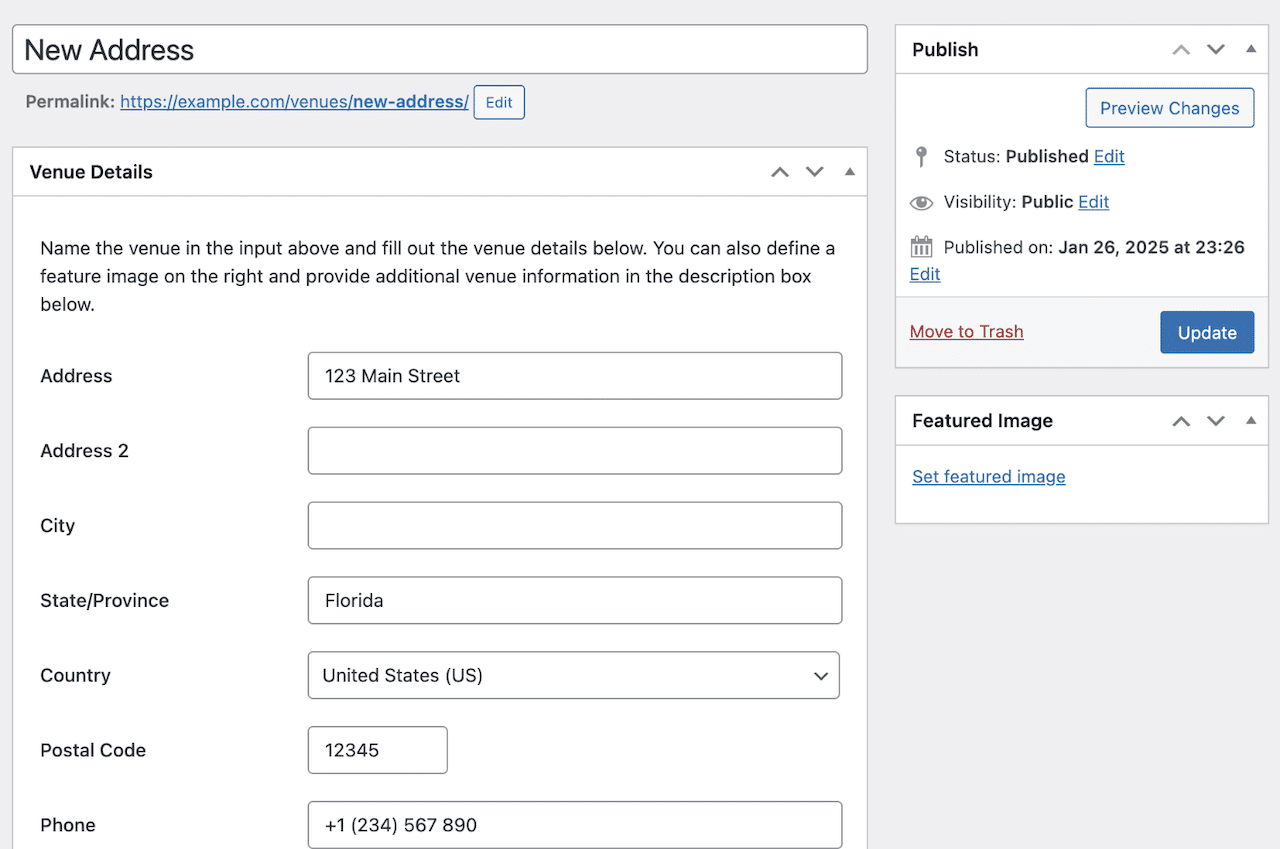Image resolution: width=1280 pixels, height=849 pixels.
Task: Edit the permalink slug
Action: pyautogui.click(x=498, y=102)
